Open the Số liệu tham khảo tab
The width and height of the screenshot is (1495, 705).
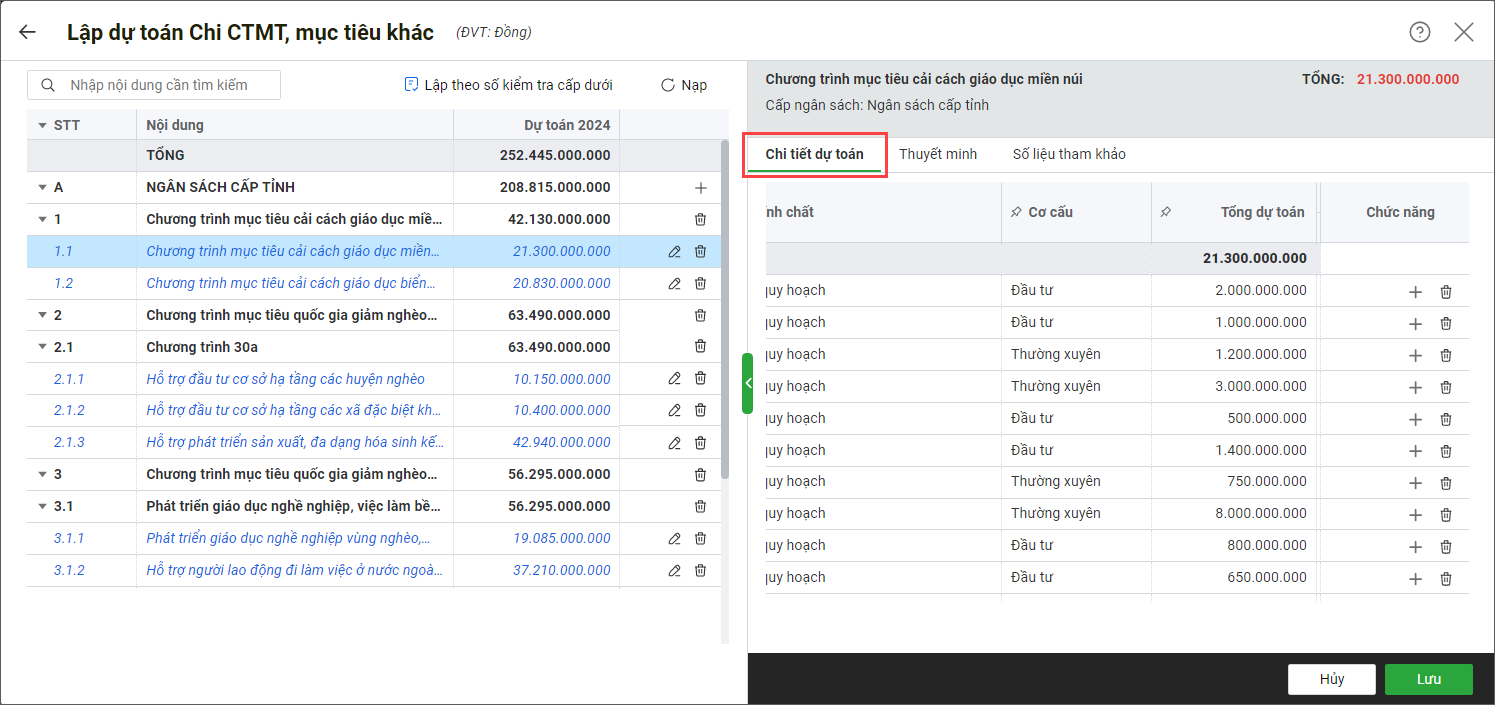[x=1068, y=154]
